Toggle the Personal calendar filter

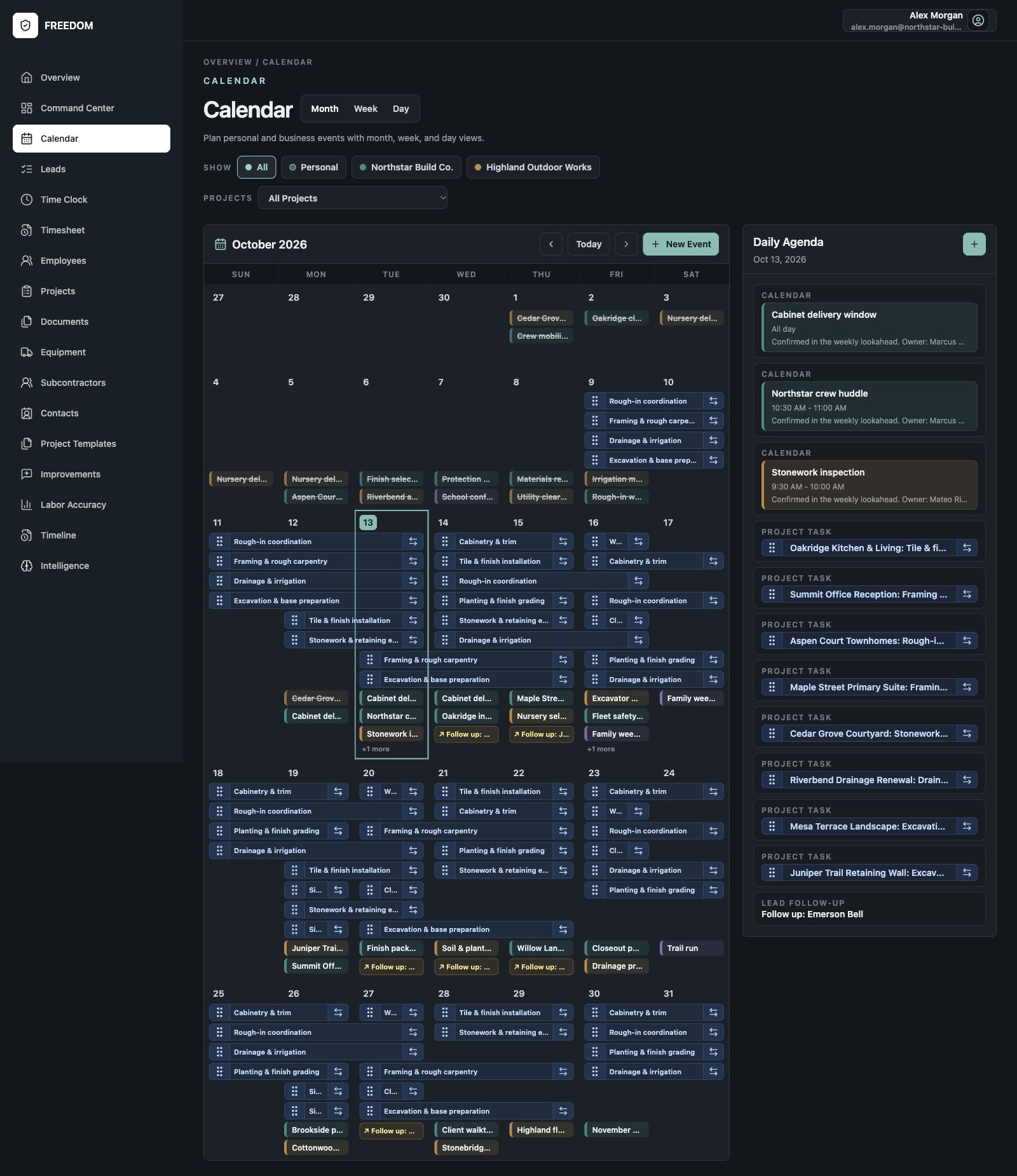314,167
